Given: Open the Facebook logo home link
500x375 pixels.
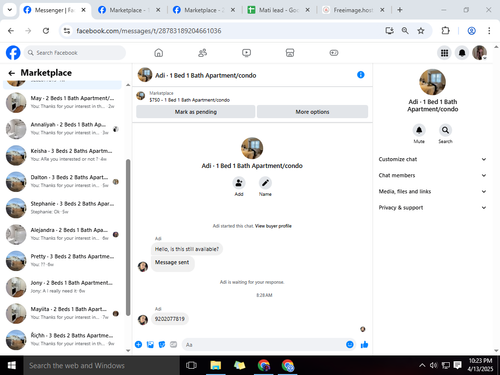Looking at the screenshot, I should pyautogui.click(x=13, y=53).
